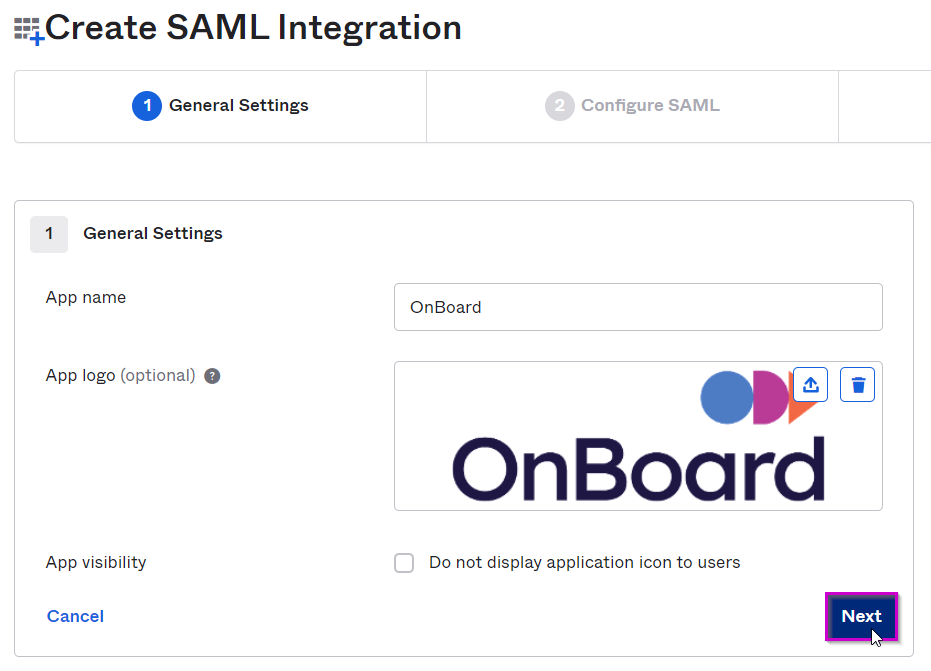
Task: Focus the App name input field
Action: pos(638,307)
